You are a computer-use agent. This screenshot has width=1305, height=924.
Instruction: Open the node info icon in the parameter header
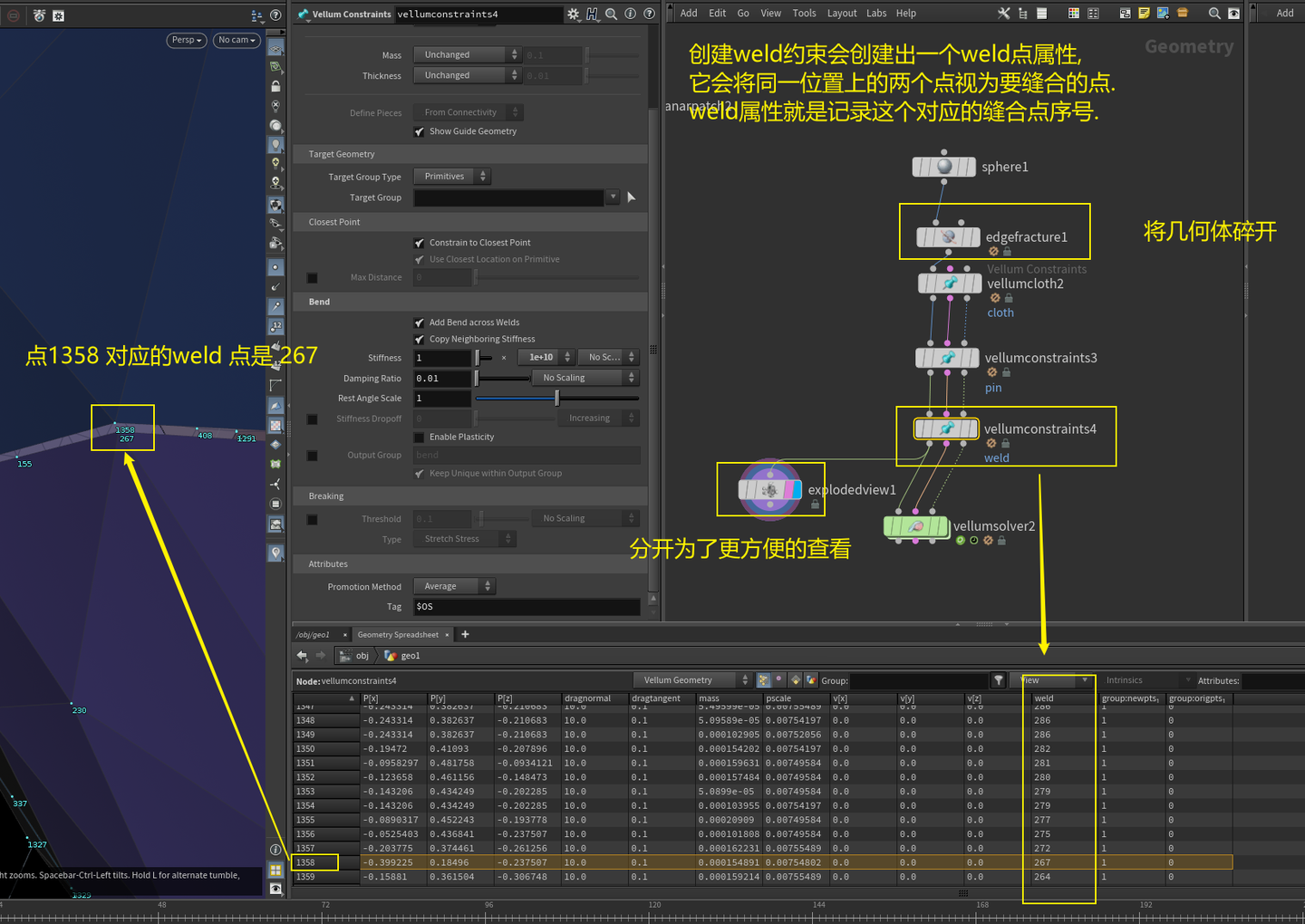(631, 14)
